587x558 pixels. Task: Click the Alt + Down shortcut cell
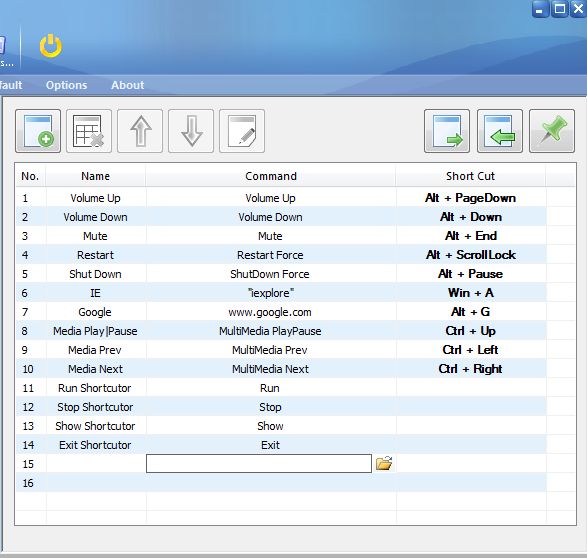pyautogui.click(x=471, y=217)
